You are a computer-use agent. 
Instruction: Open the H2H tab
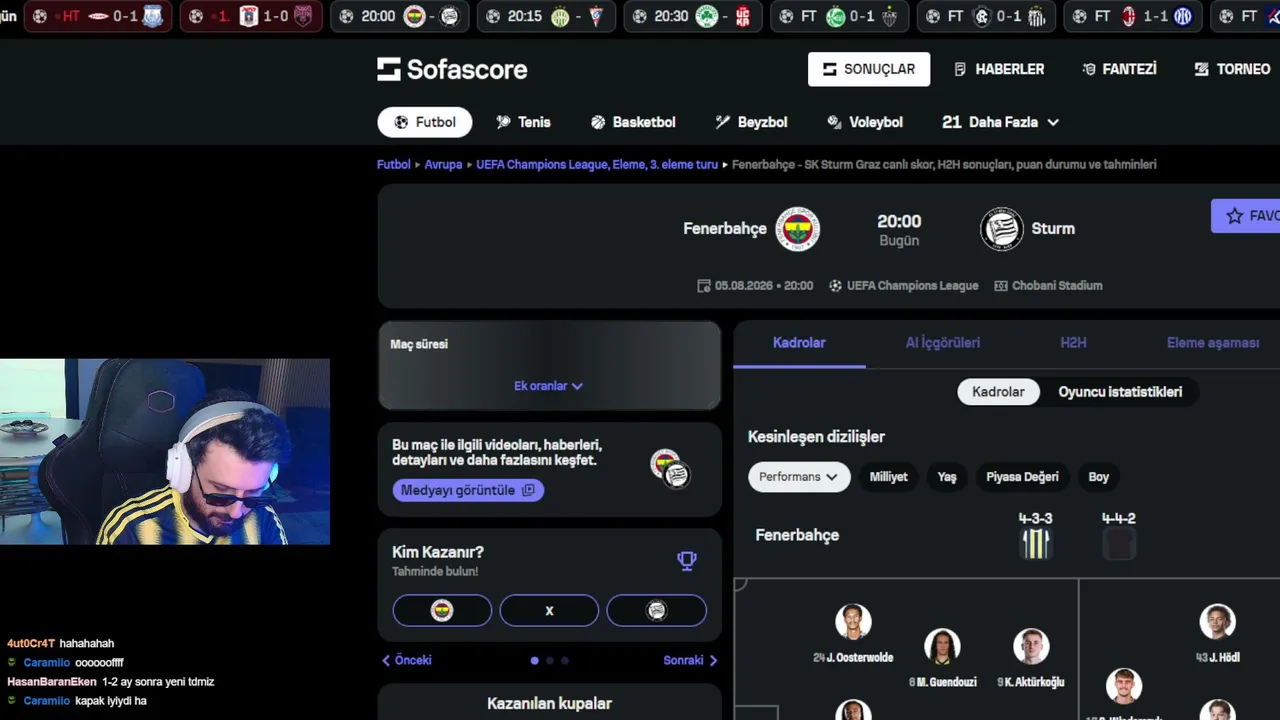click(x=1073, y=343)
